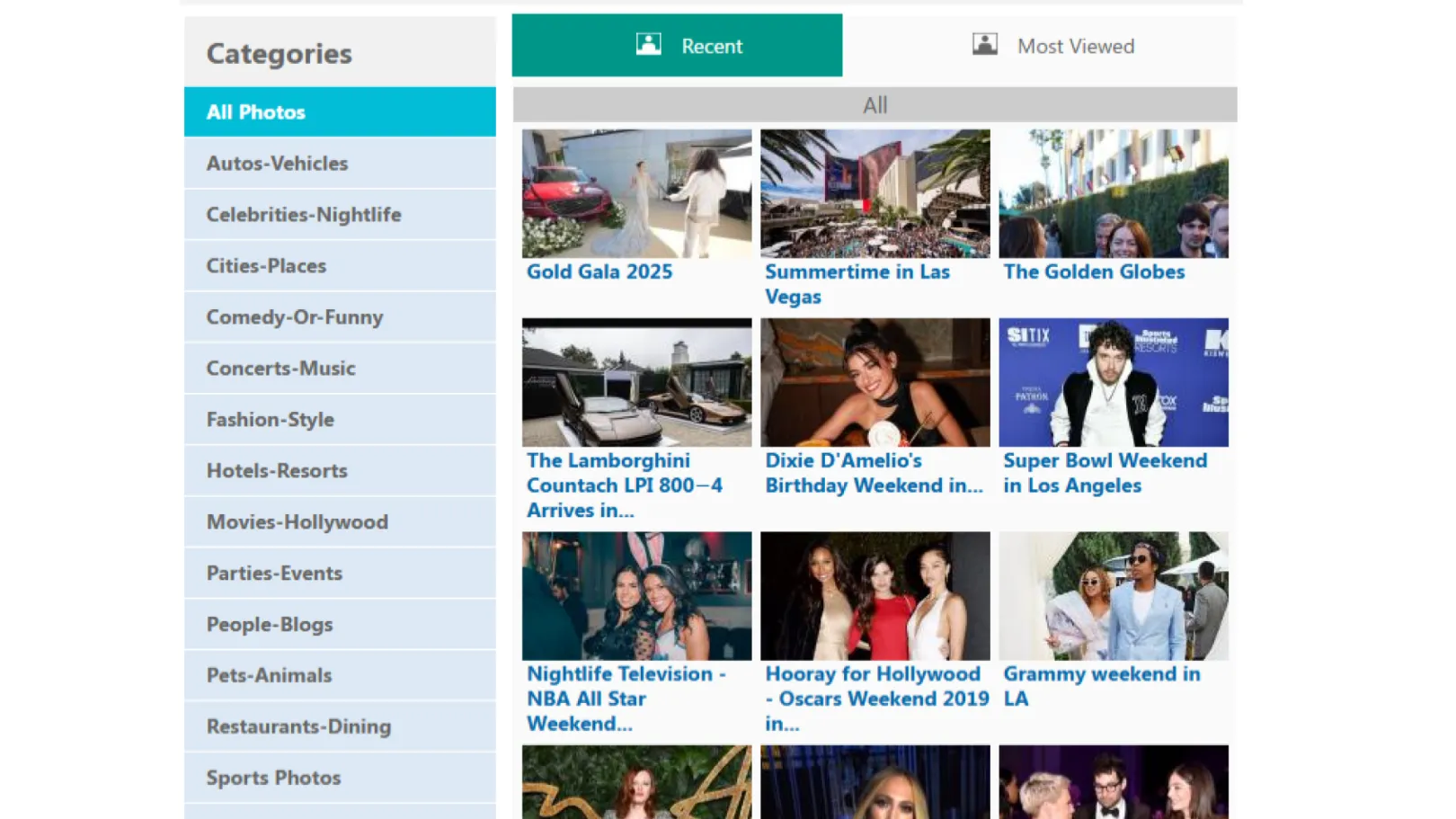Click the photo icon on Recent tab
This screenshot has width=1456, height=819.
(x=648, y=44)
